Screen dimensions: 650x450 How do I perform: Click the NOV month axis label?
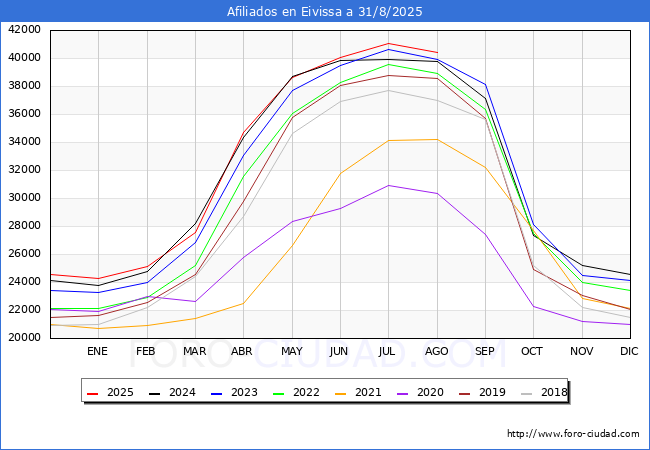click(582, 351)
